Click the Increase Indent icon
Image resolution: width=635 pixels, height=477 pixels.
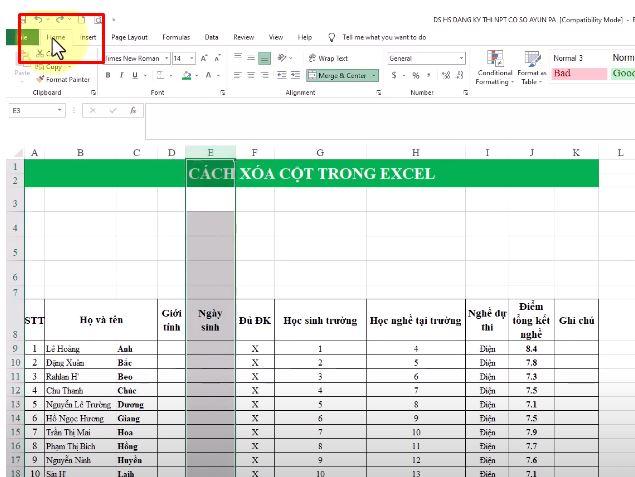pyautogui.click(x=296, y=75)
